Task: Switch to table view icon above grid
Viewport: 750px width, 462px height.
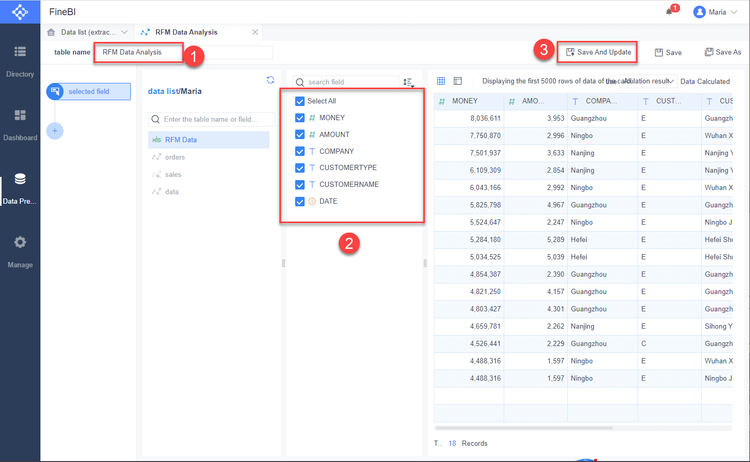Action: pos(441,81)
